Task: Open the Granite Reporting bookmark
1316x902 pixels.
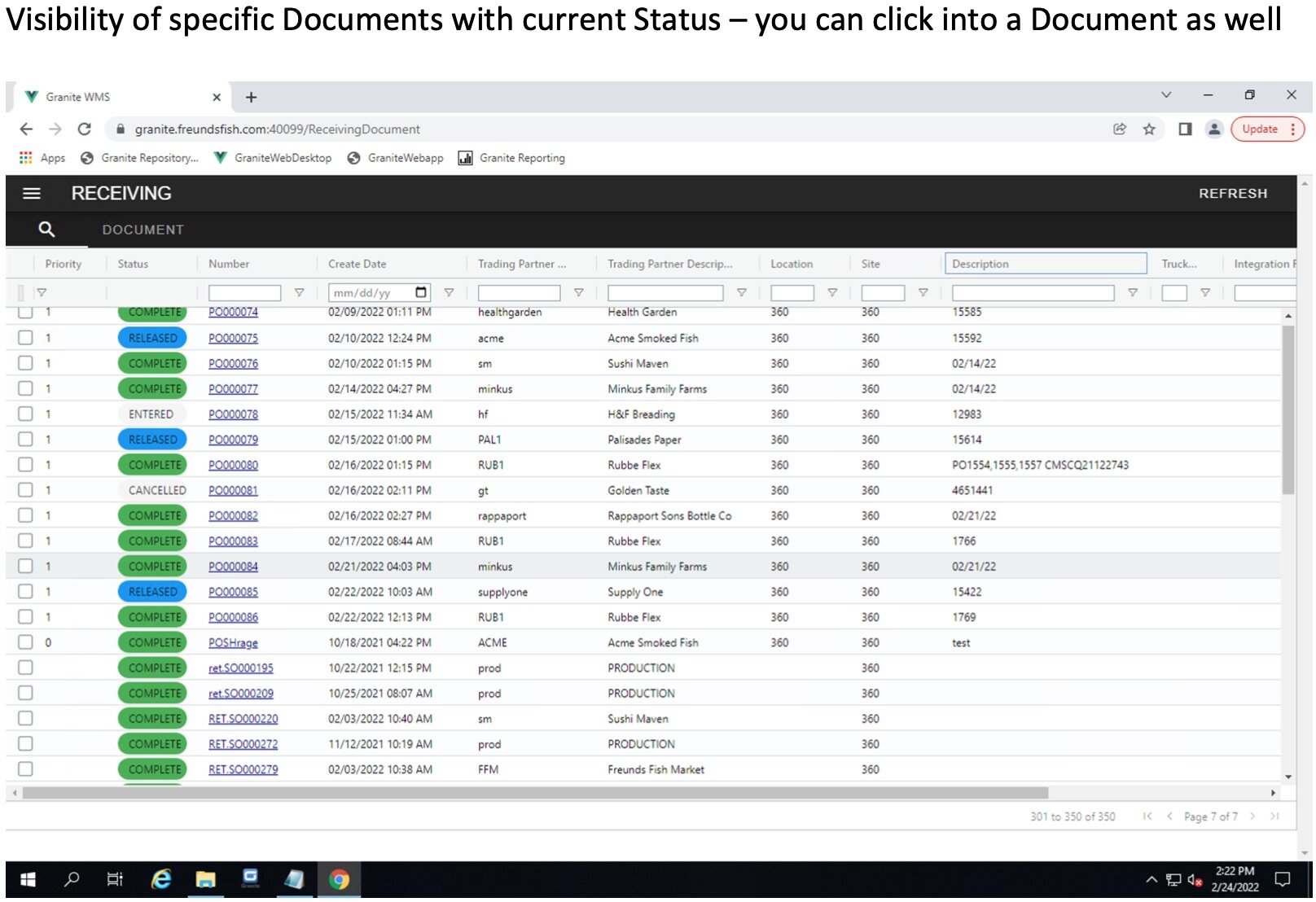Action: [512, 158]
